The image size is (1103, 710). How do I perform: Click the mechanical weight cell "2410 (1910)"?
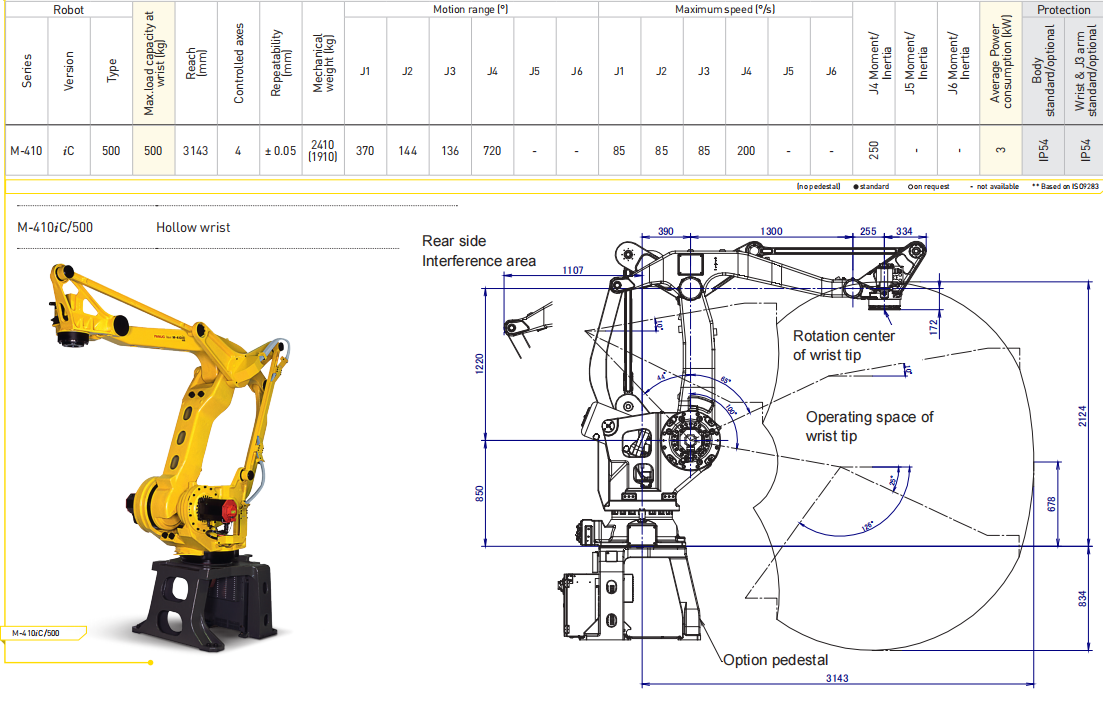coord(323,151)
